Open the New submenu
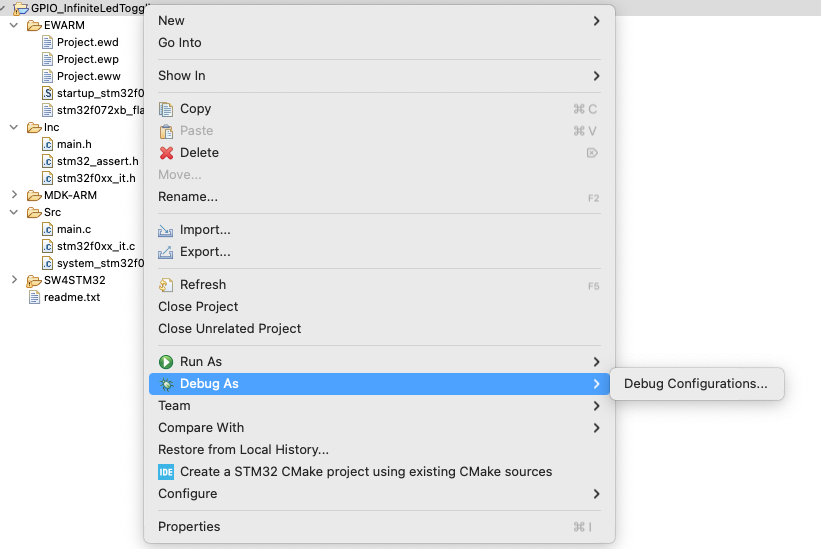 (380, 20)
